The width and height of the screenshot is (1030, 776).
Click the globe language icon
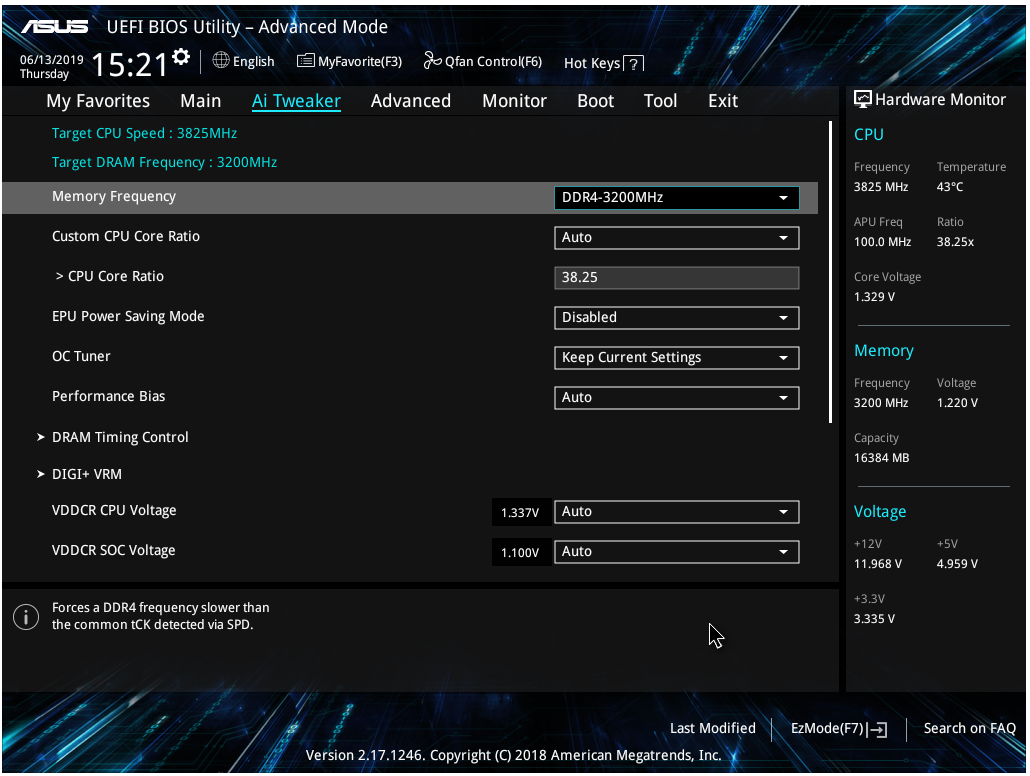(x=221, y=60)
